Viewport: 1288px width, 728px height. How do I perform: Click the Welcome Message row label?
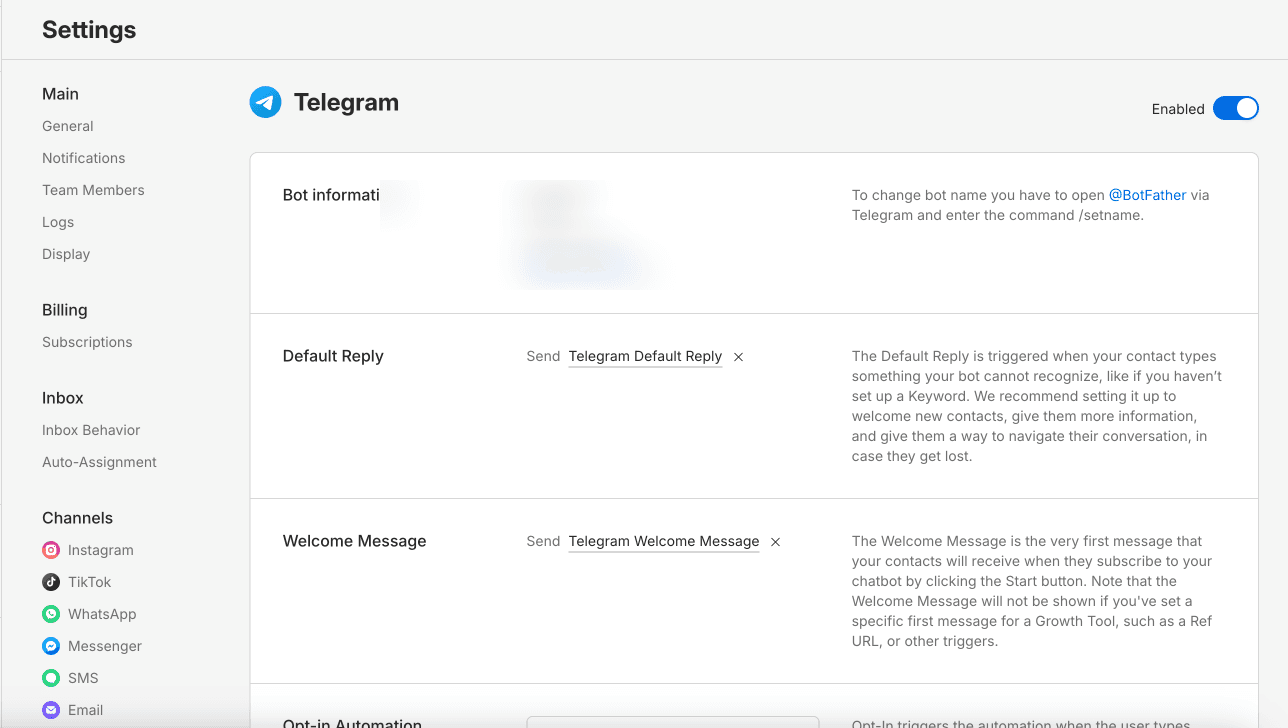pos(354,541)
